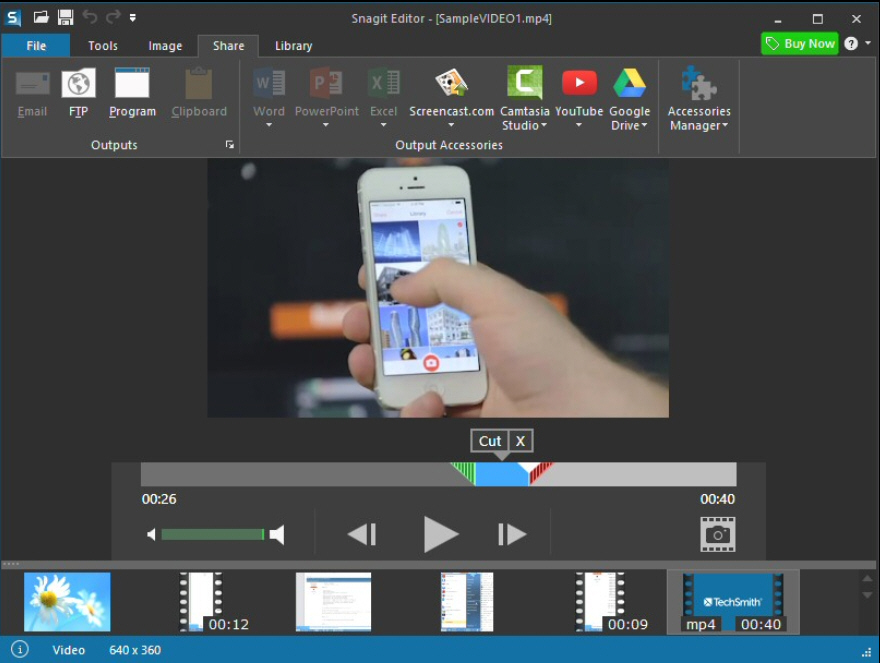The width and height of the screenshot is (880, 663).
Task: Click the FTP output icon
Action: pyautogui.click(x=78, y=84)
